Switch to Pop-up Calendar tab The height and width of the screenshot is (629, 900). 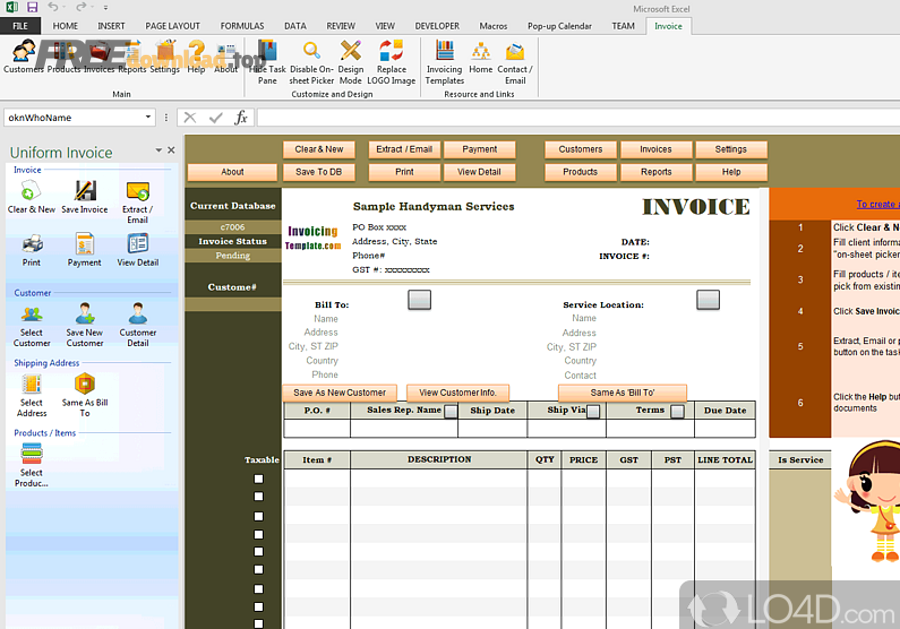pos(560,26)
